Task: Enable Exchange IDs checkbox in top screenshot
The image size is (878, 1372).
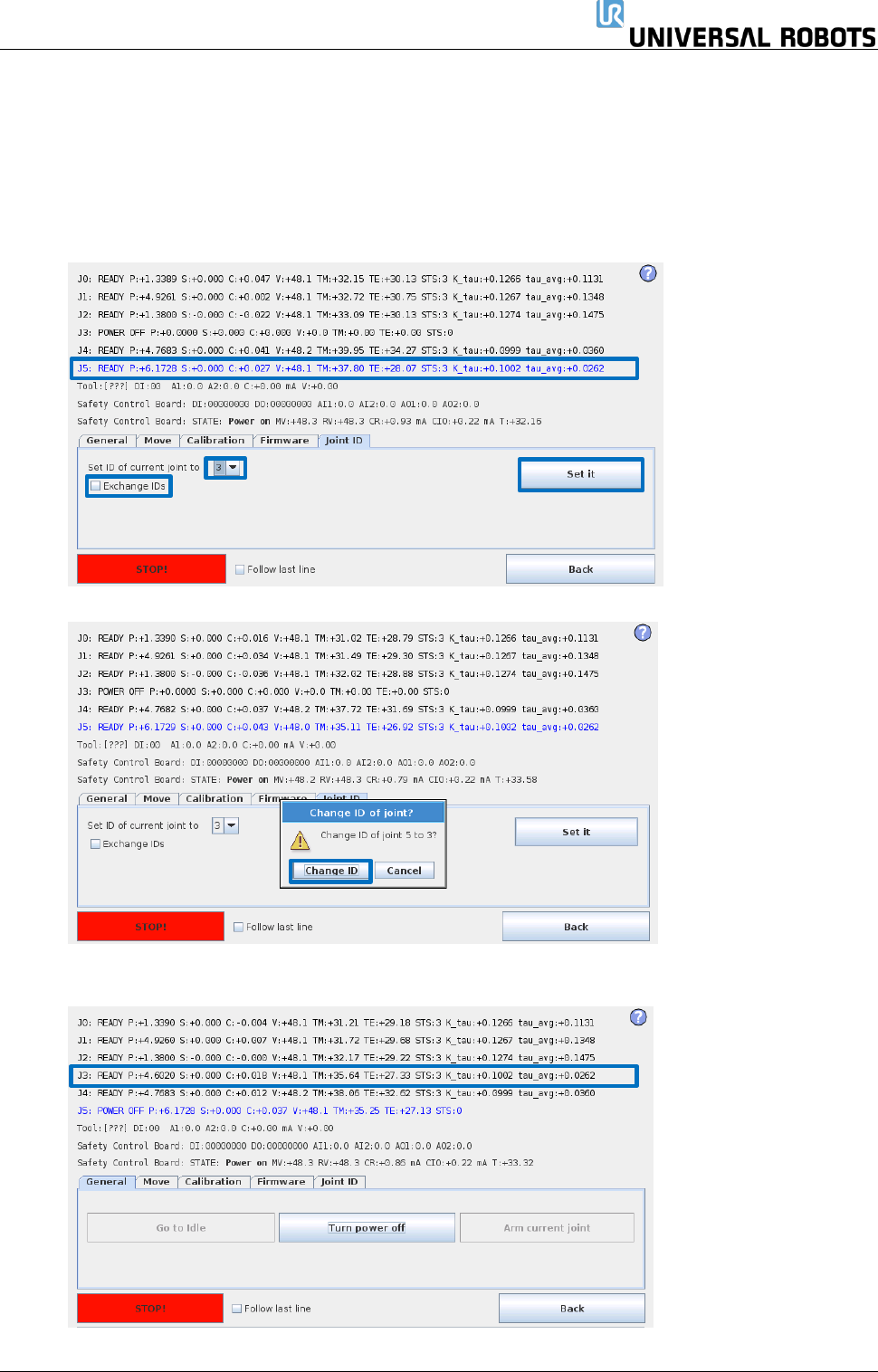Action: (x=96, y=486)
